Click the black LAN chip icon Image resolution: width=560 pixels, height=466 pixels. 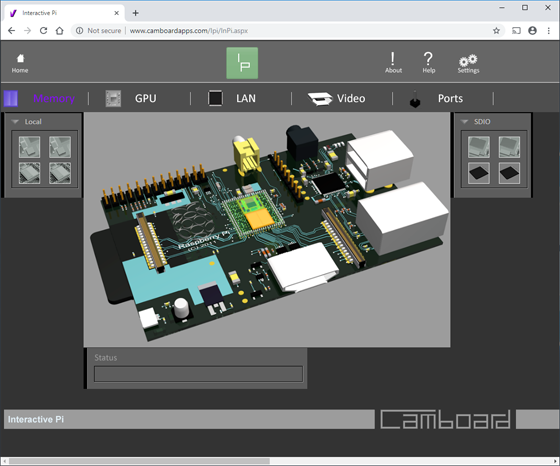[215, 99]
